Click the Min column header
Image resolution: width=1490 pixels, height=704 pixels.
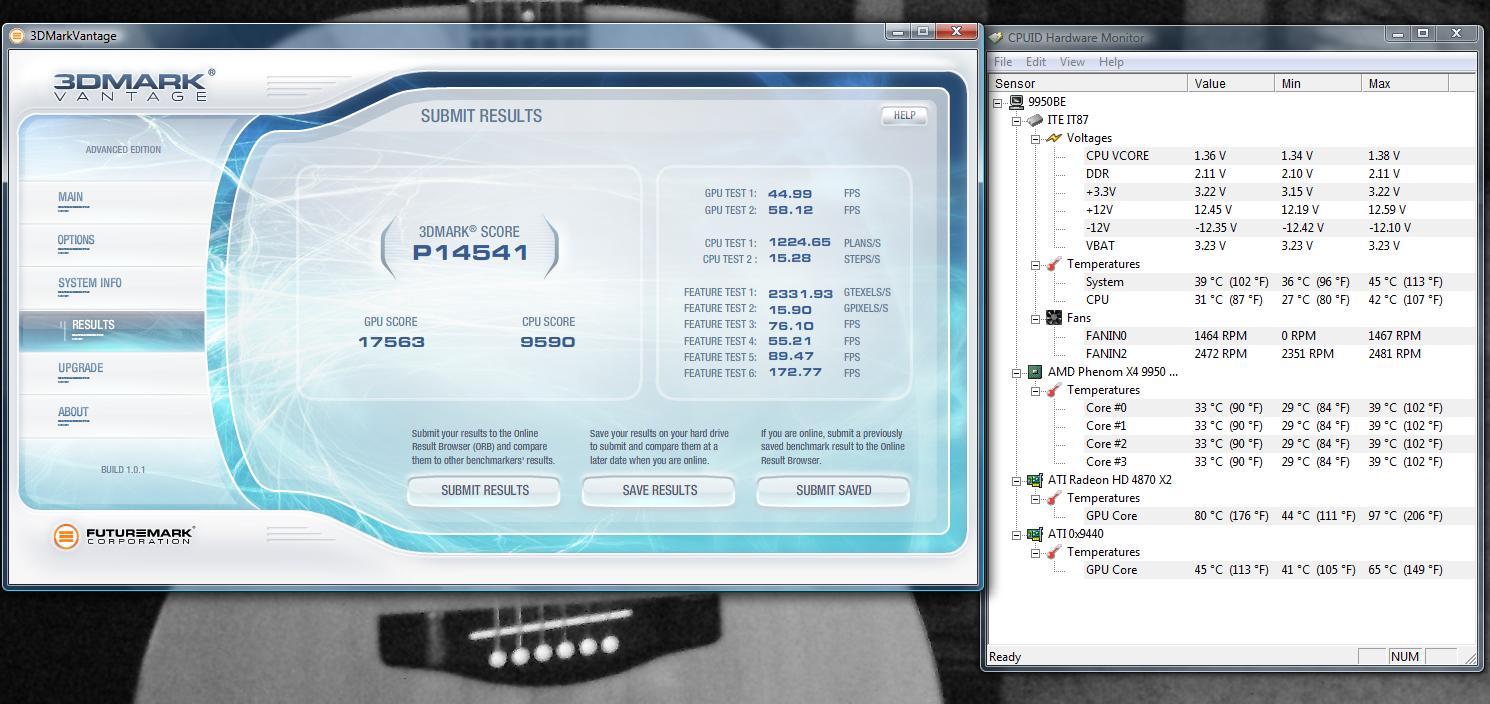pos(1319,84)
